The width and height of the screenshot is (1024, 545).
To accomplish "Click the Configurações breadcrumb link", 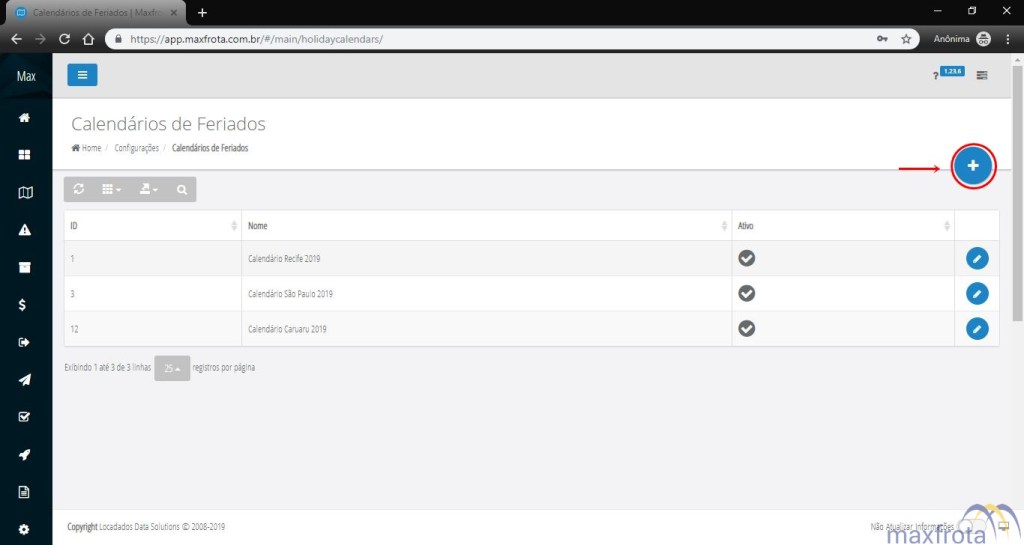I will 137,148.
